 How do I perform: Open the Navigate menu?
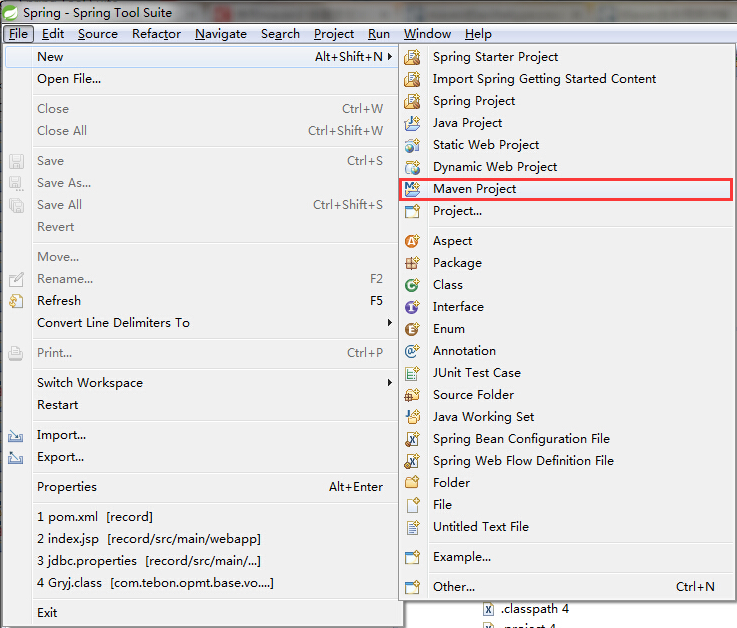(221, 34)
